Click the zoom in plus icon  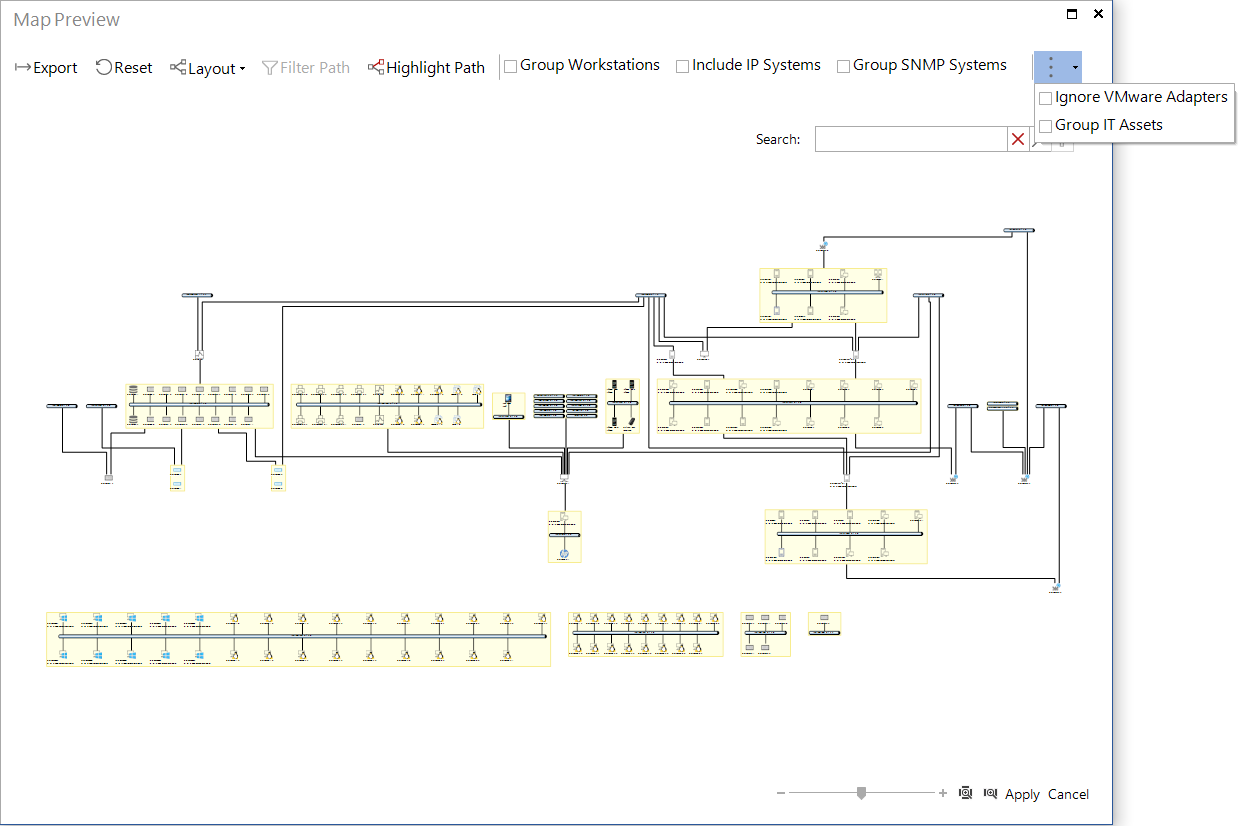[x=942, y=793]
